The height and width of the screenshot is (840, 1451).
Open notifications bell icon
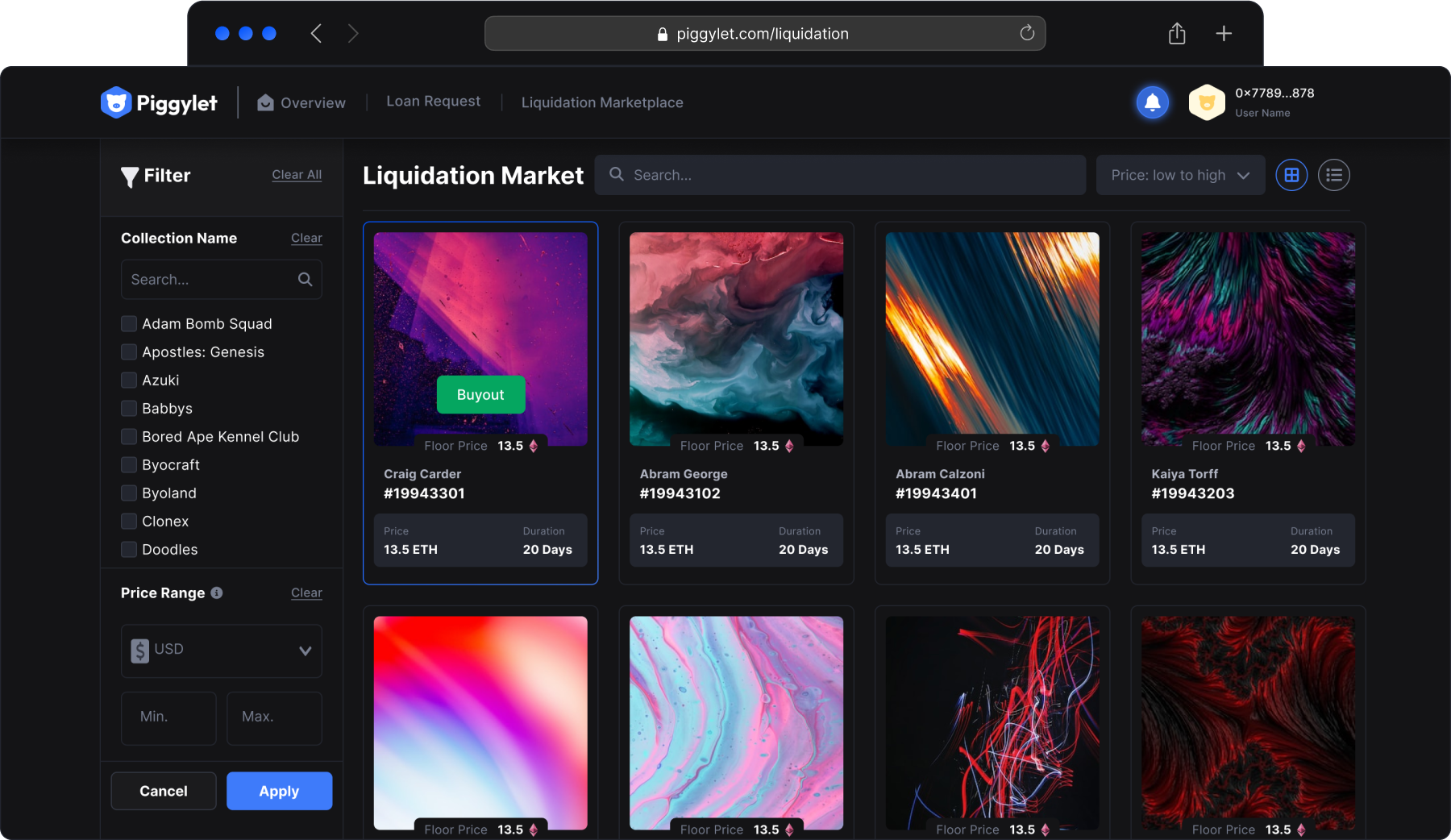[x=1153, y=102]
